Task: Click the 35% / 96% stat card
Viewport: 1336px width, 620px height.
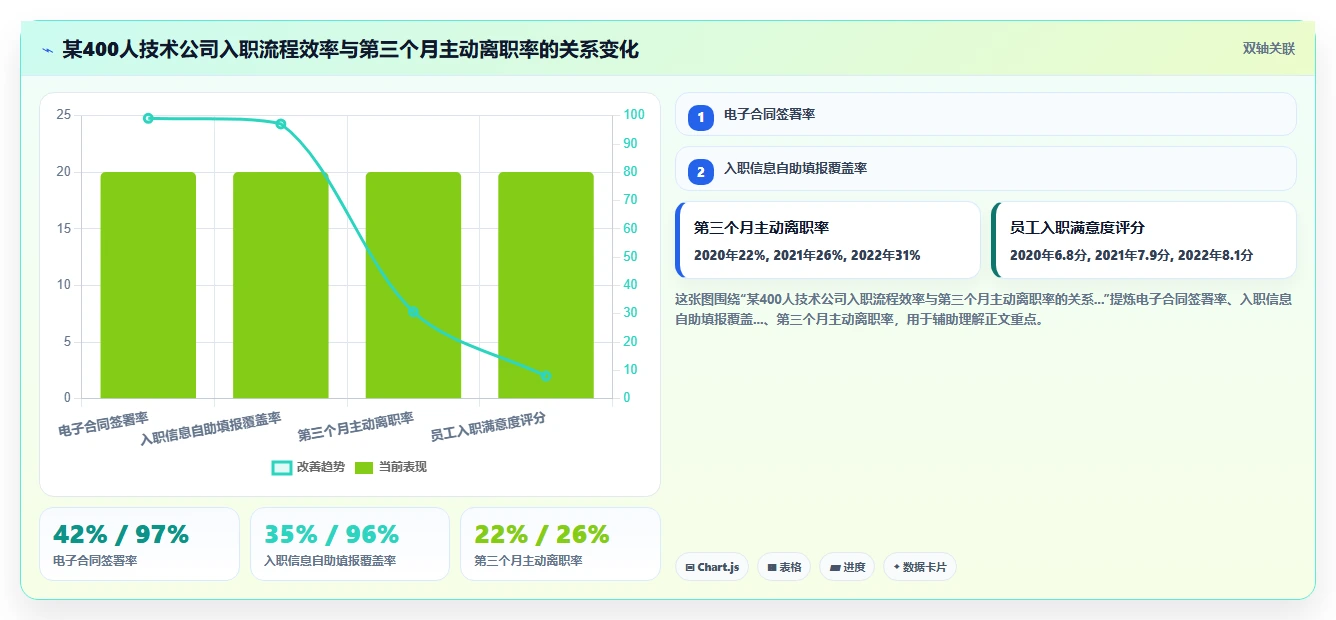Action: (x=350, y=544)
